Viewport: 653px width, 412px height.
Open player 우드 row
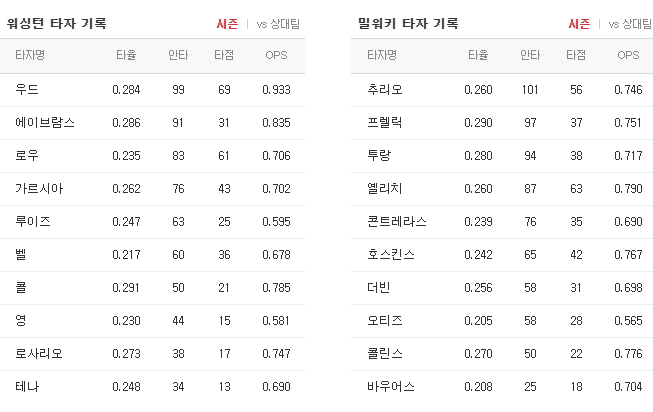click(152, 90)
